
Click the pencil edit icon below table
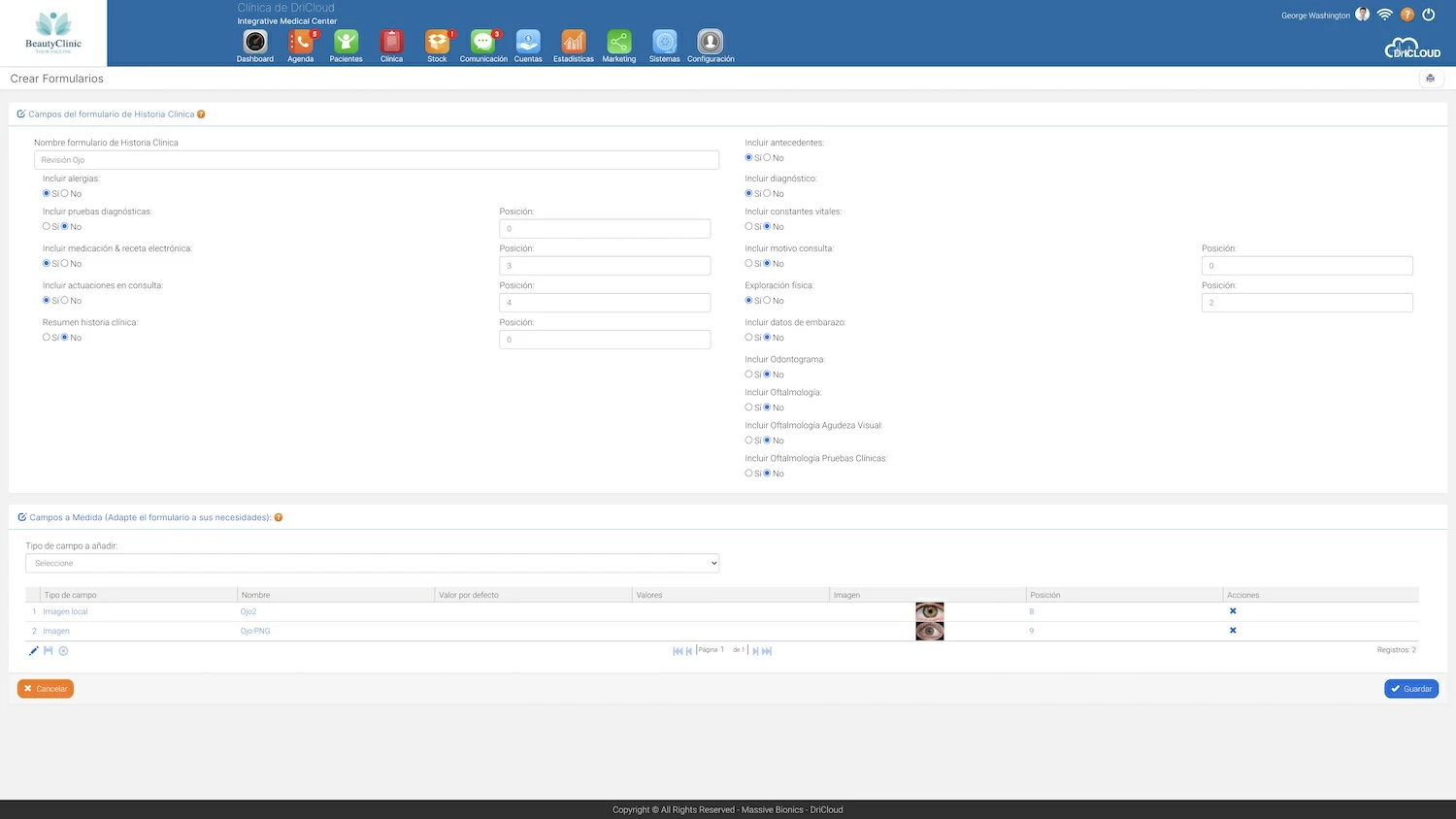coord(33,651)
